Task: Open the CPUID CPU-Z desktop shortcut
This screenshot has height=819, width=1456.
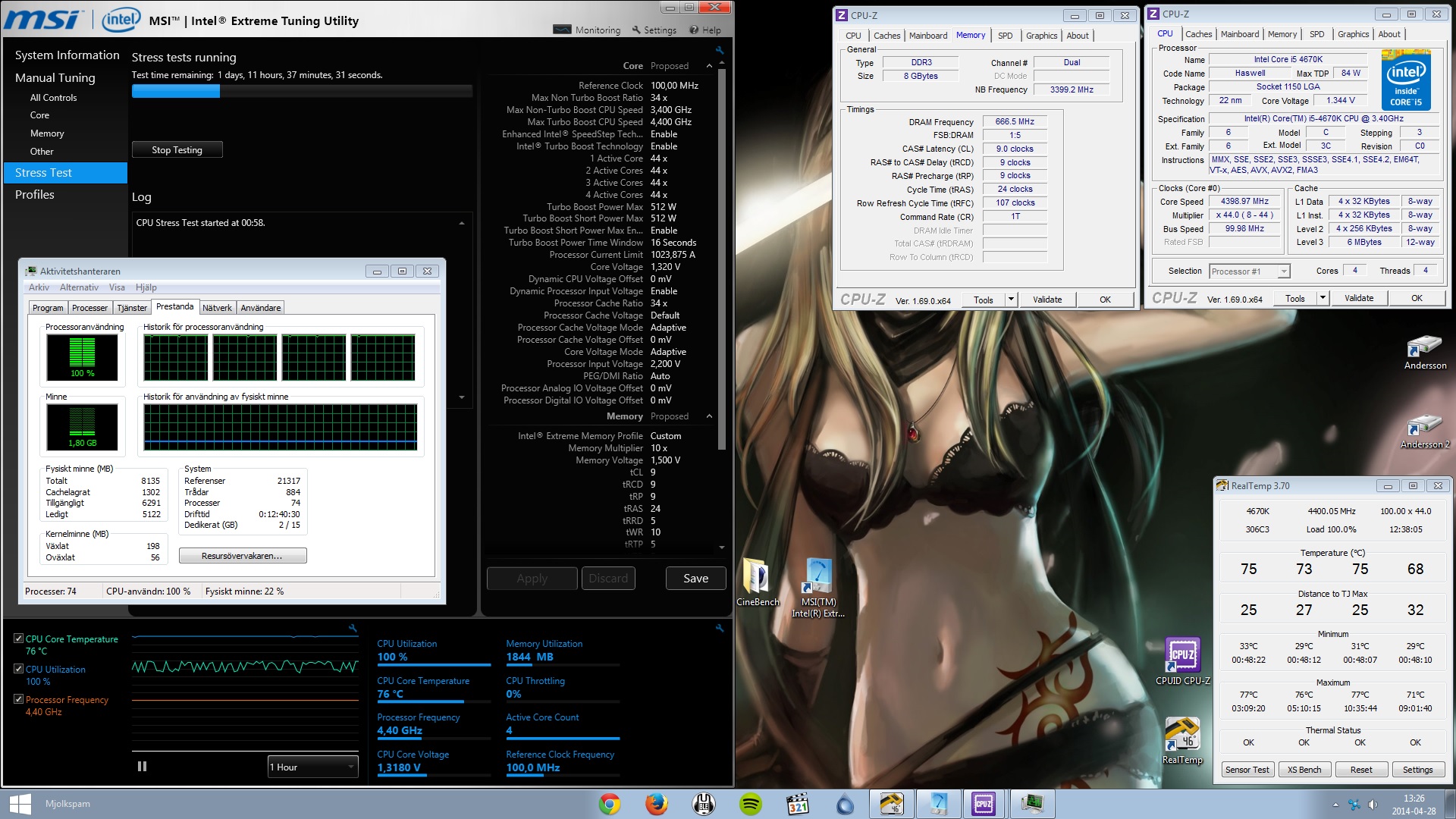Action: point(1182,661)
